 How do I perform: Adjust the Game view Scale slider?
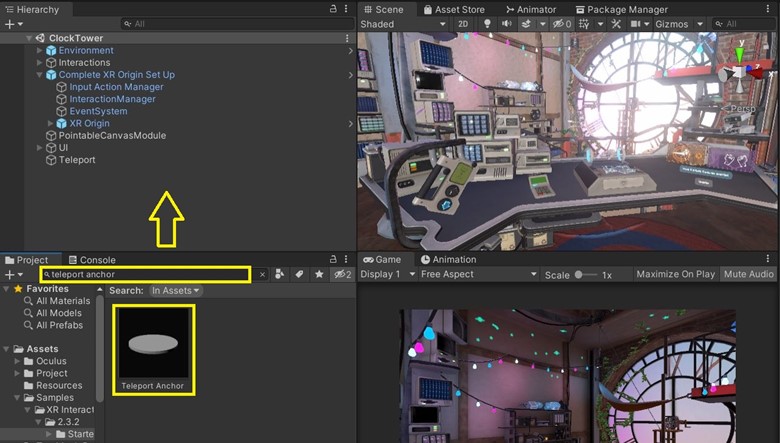[585, 274]
